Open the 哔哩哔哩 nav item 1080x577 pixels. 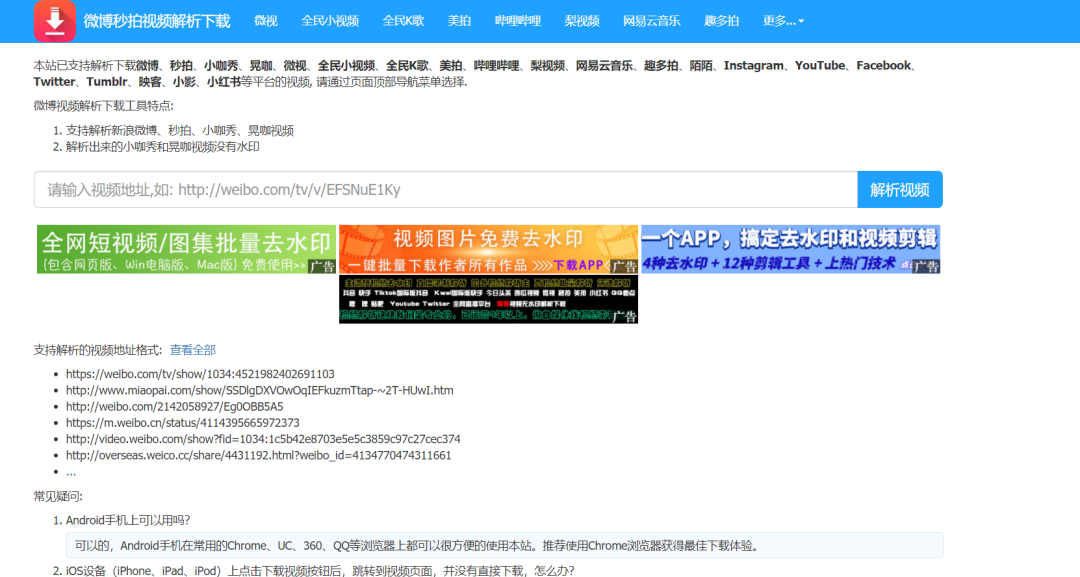pyautogui.click(x=517, y=20)
